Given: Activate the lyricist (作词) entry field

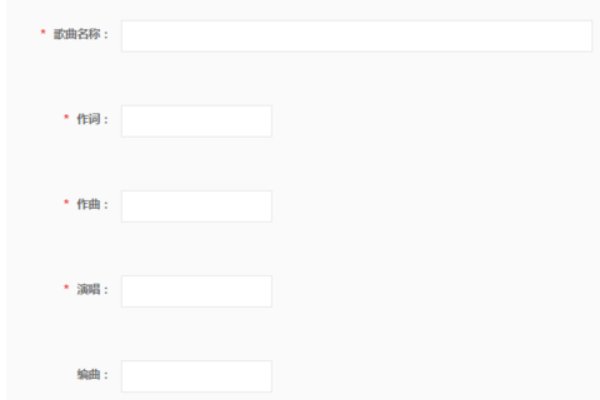Looking at the screenshot, I should tap(196, 121).
